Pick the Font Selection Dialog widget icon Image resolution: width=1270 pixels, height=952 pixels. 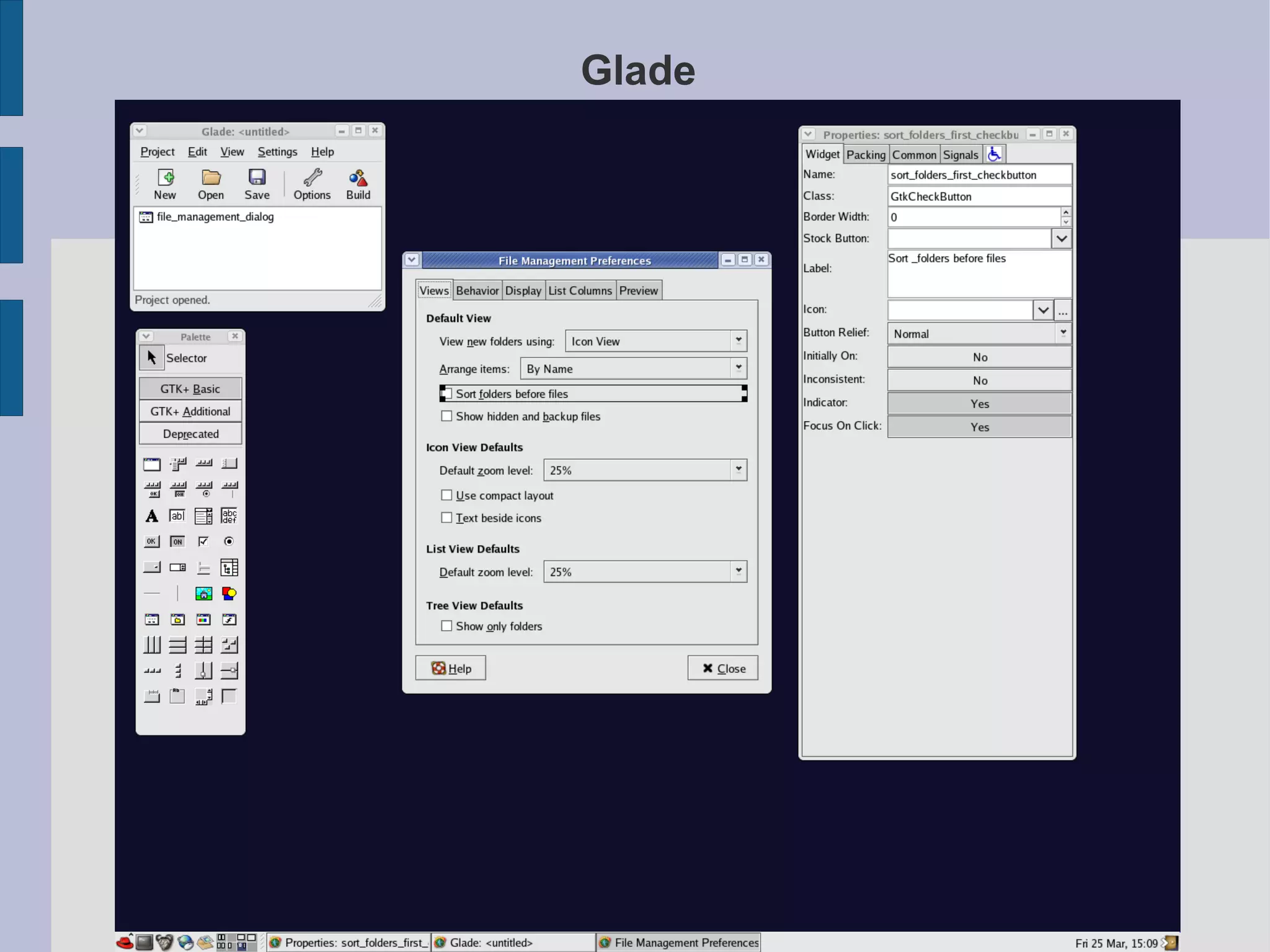coord(229,620)
